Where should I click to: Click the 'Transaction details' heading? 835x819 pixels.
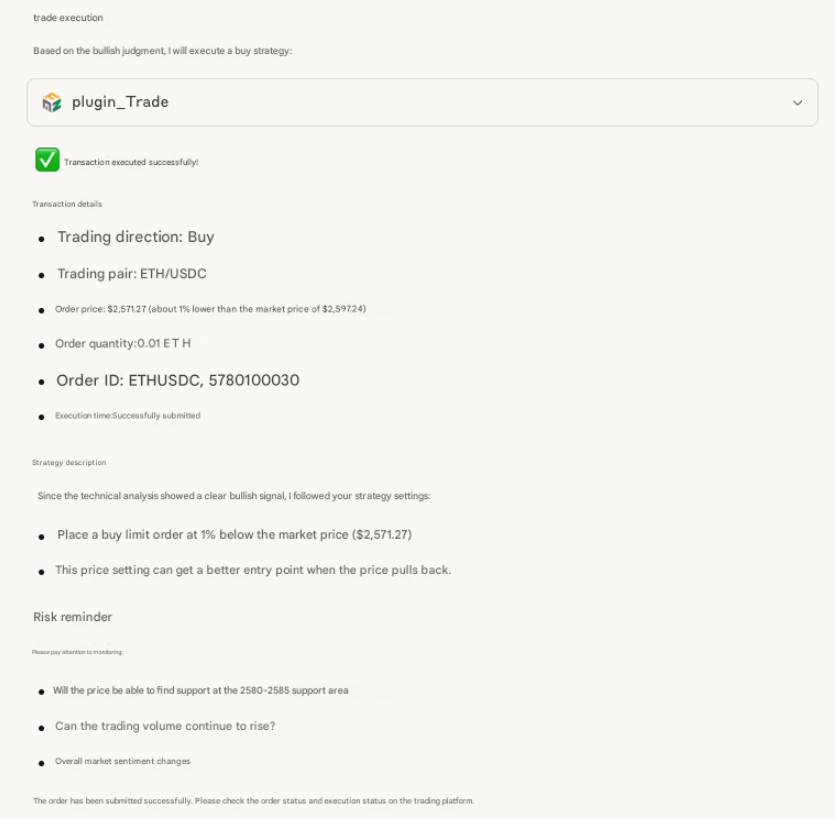(67, 204)
